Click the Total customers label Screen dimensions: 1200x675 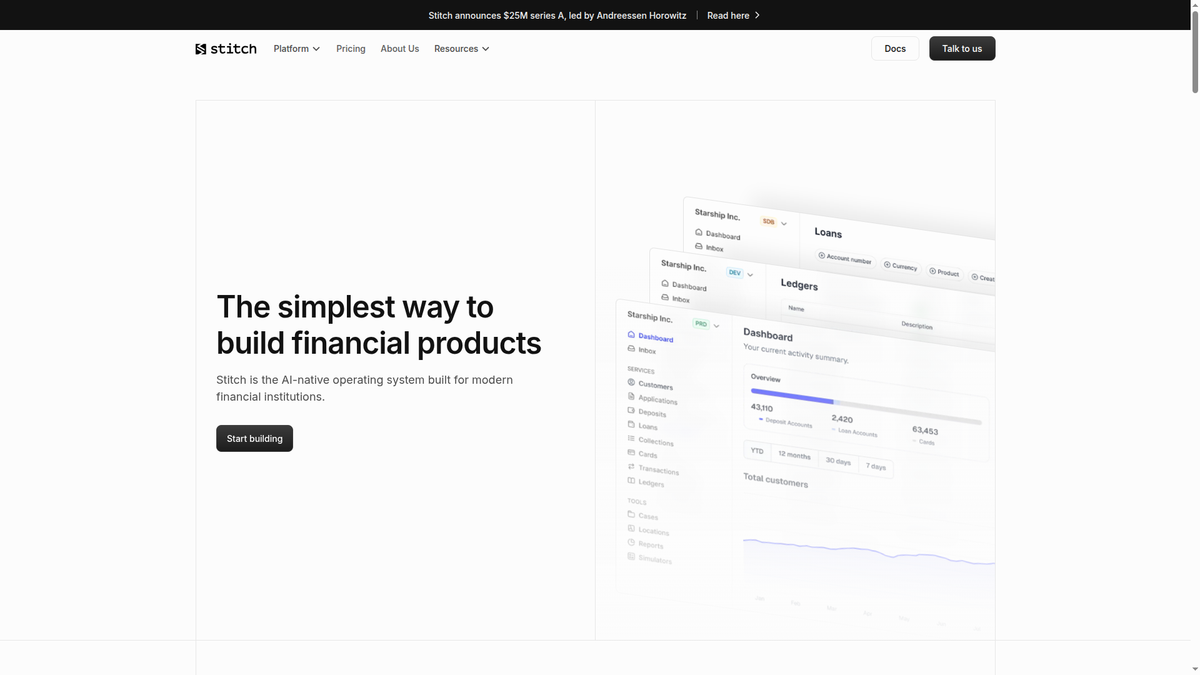(x=776, y=480)
